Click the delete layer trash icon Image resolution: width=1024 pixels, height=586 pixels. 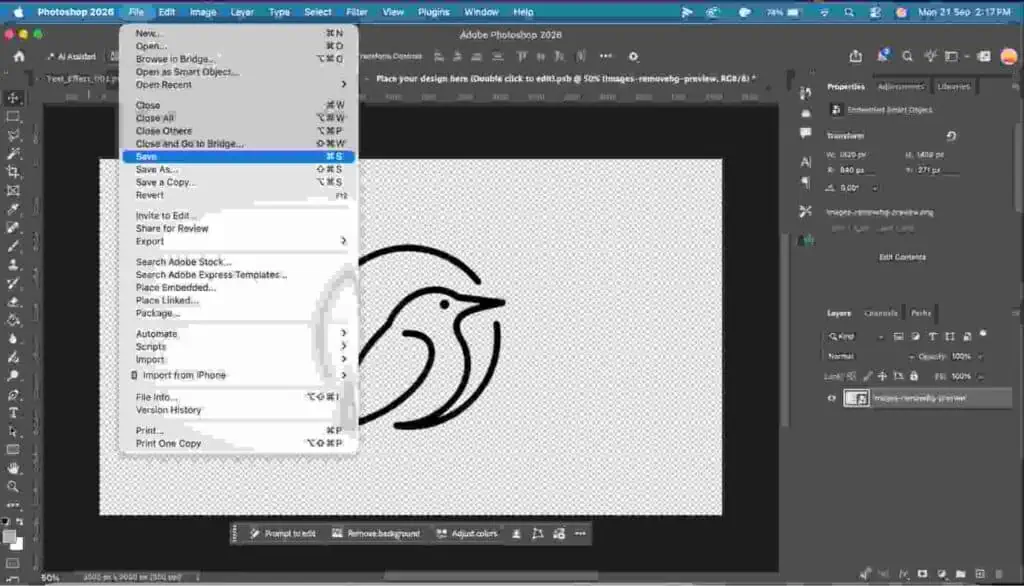pyautogui.click(x=999, y=574)
